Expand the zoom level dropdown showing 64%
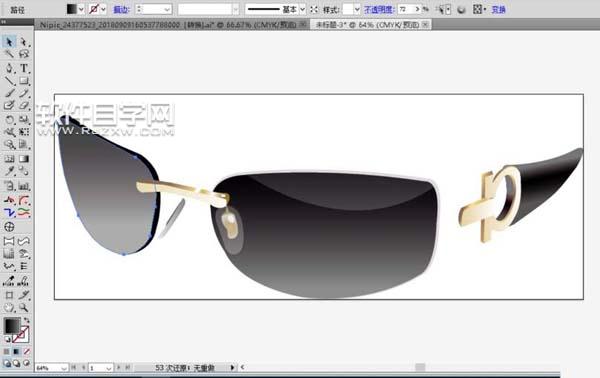Viewport: 600px width, 378px height. (x=64, y=368)
